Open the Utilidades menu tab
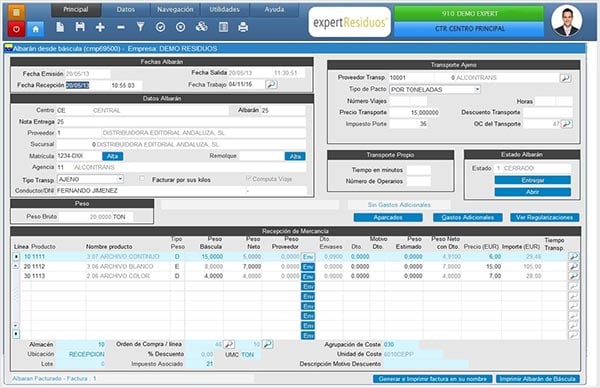 tap(225, 10)
